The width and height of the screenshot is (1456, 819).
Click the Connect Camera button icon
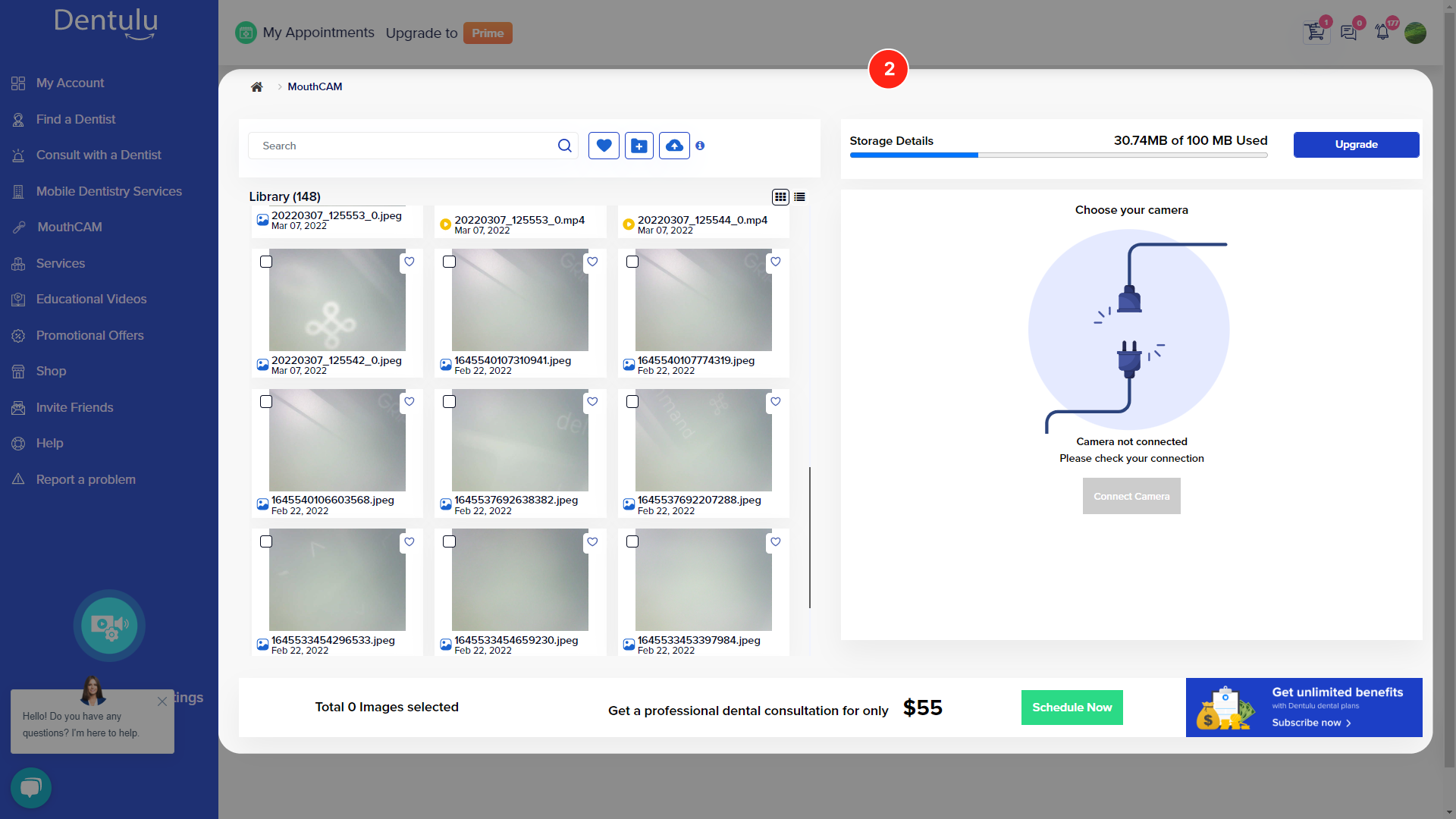1131,495
